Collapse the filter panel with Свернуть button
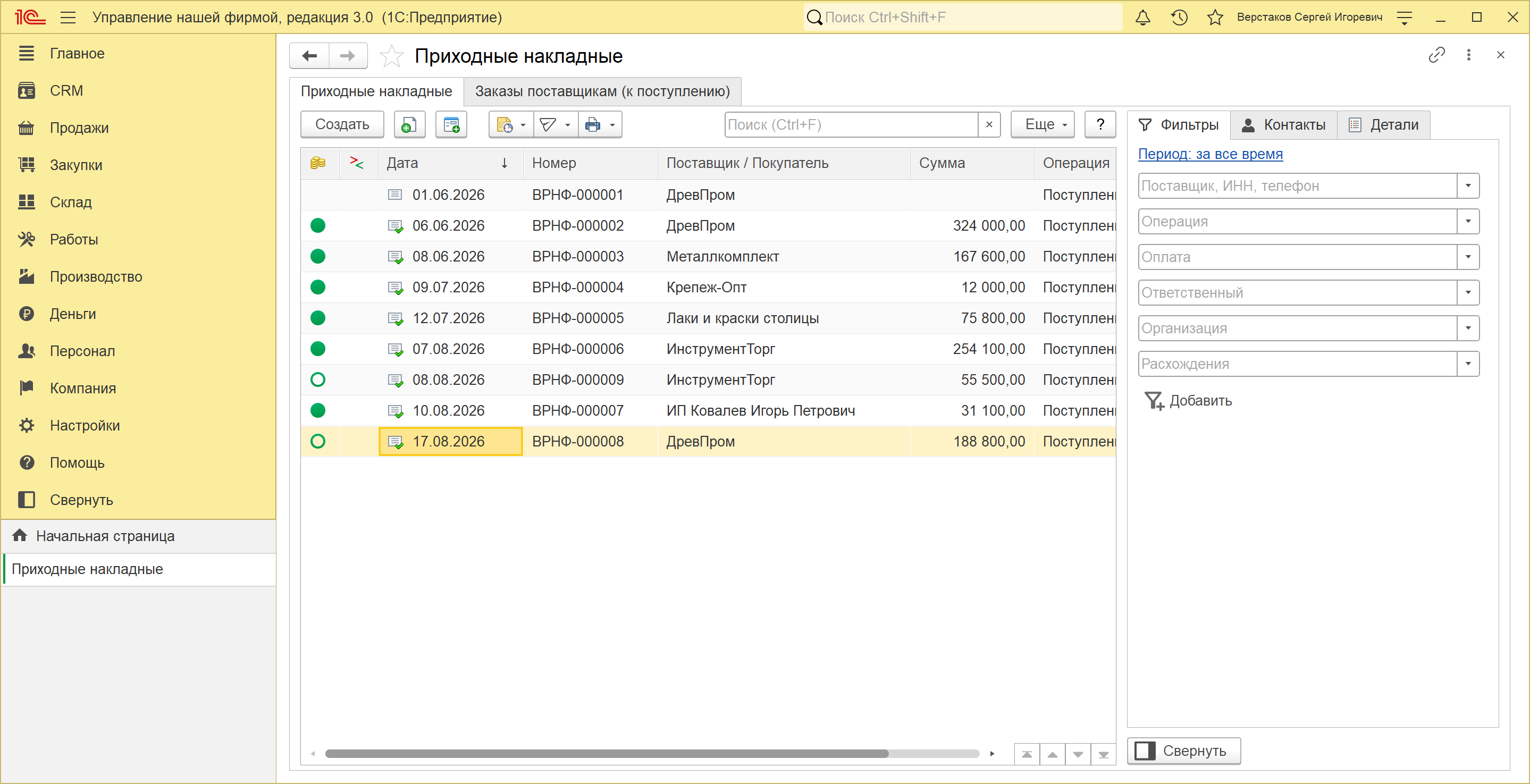 tap(1184, 751)
